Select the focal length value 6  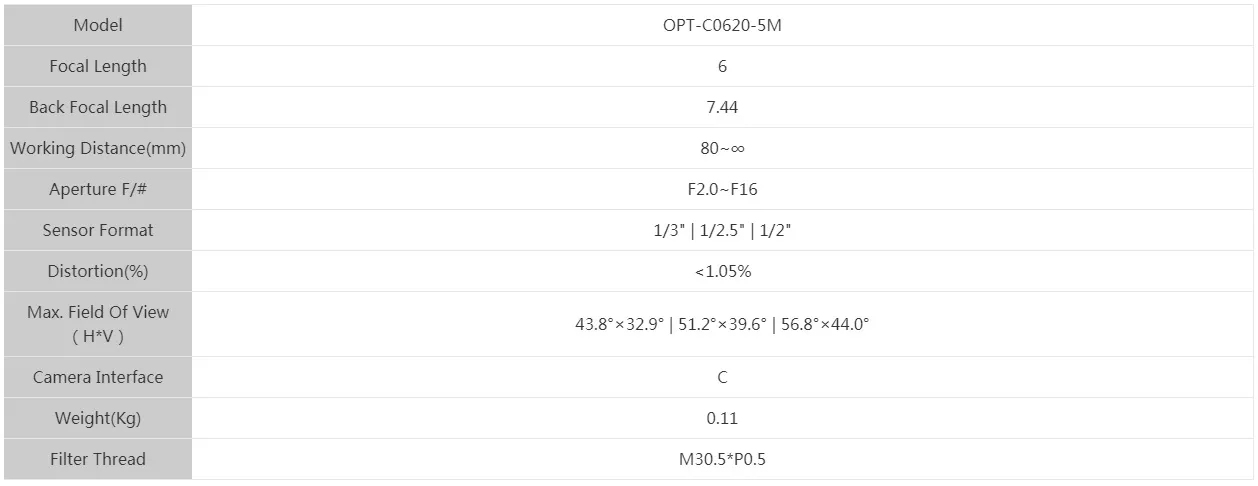722,66
